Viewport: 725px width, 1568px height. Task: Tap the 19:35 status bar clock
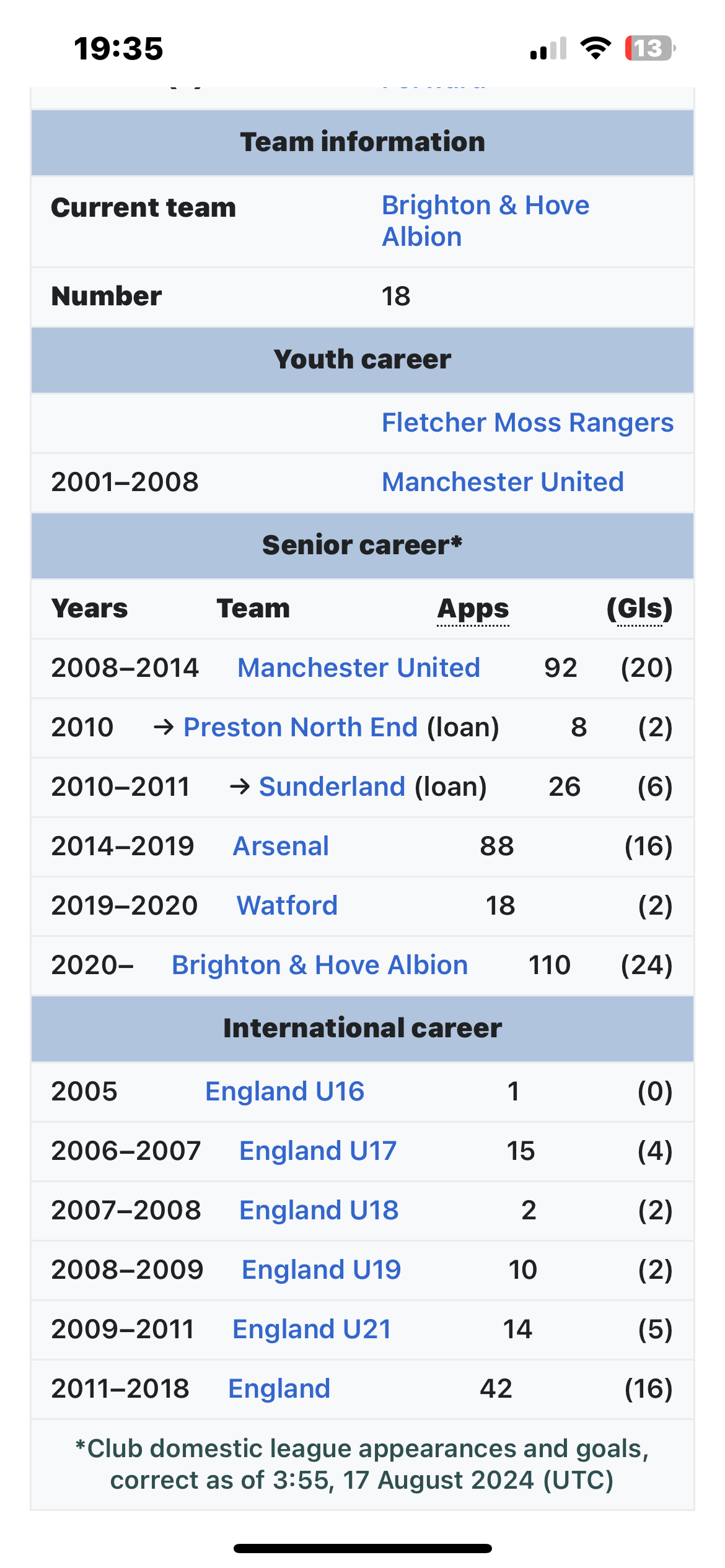pos(118,48)
